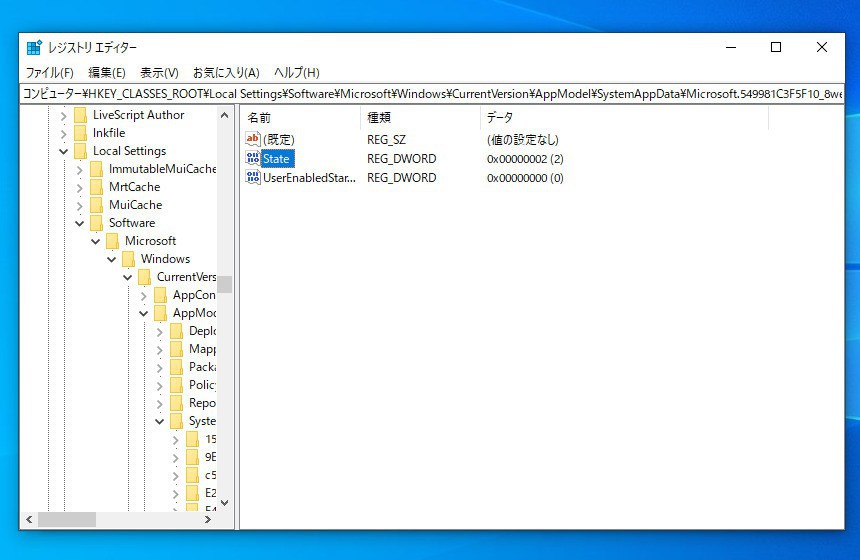Select the CurrentVers folder icon
Screen dimensions: 860x560
click(x=144, y=277)
